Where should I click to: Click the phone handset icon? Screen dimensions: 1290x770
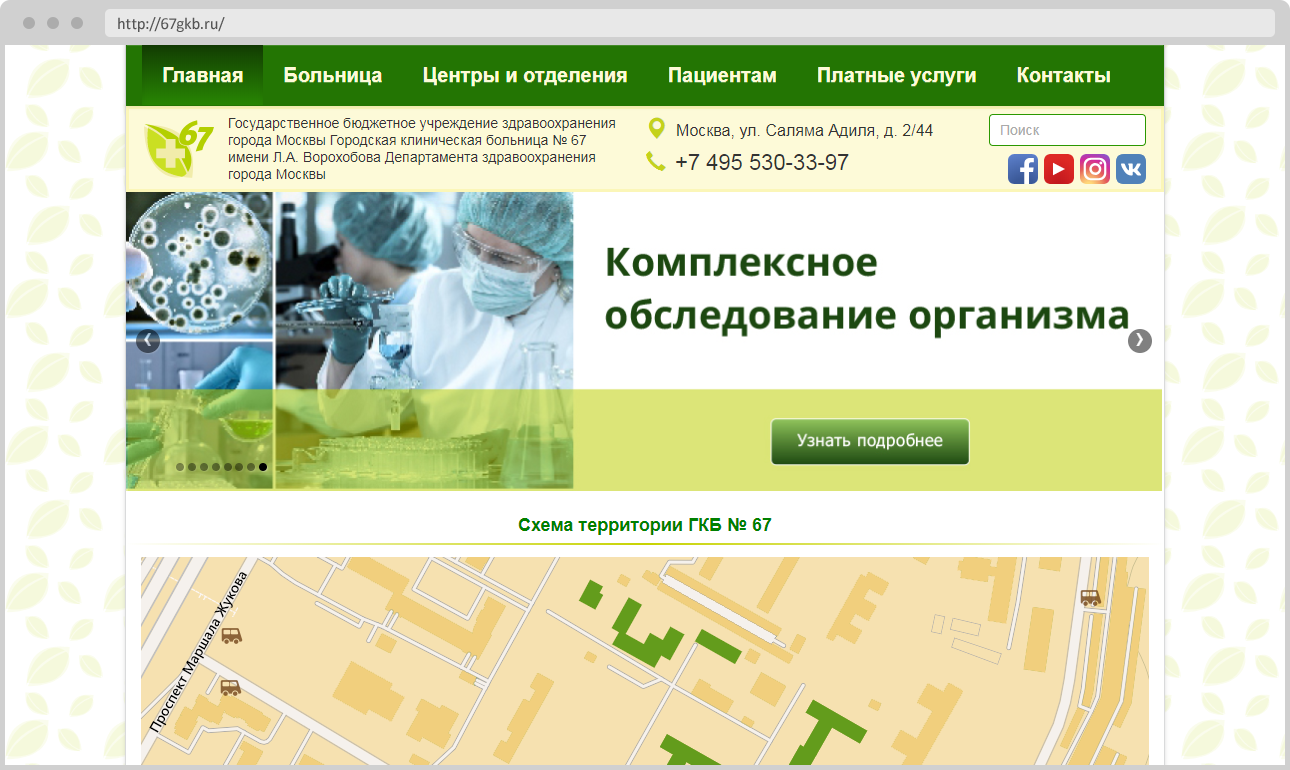[656, 161]
